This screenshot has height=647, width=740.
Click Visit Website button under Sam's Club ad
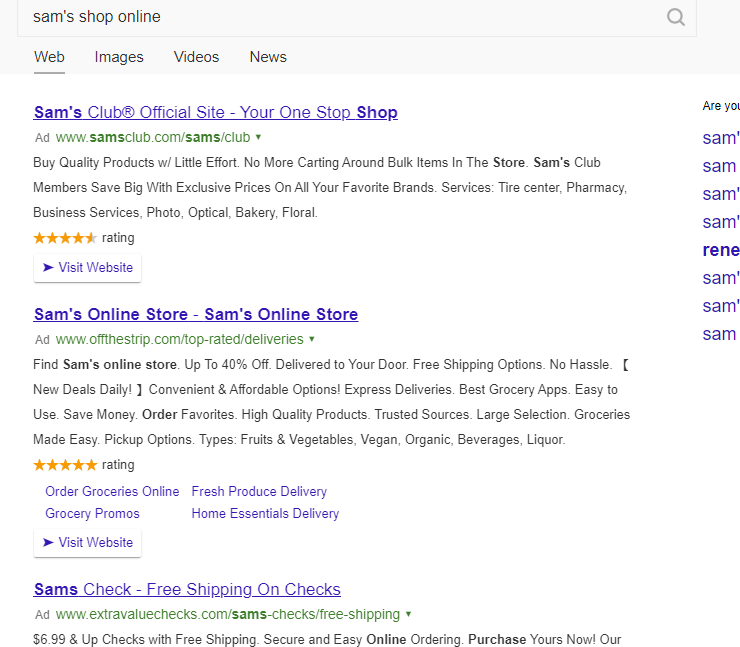(87, 268)
